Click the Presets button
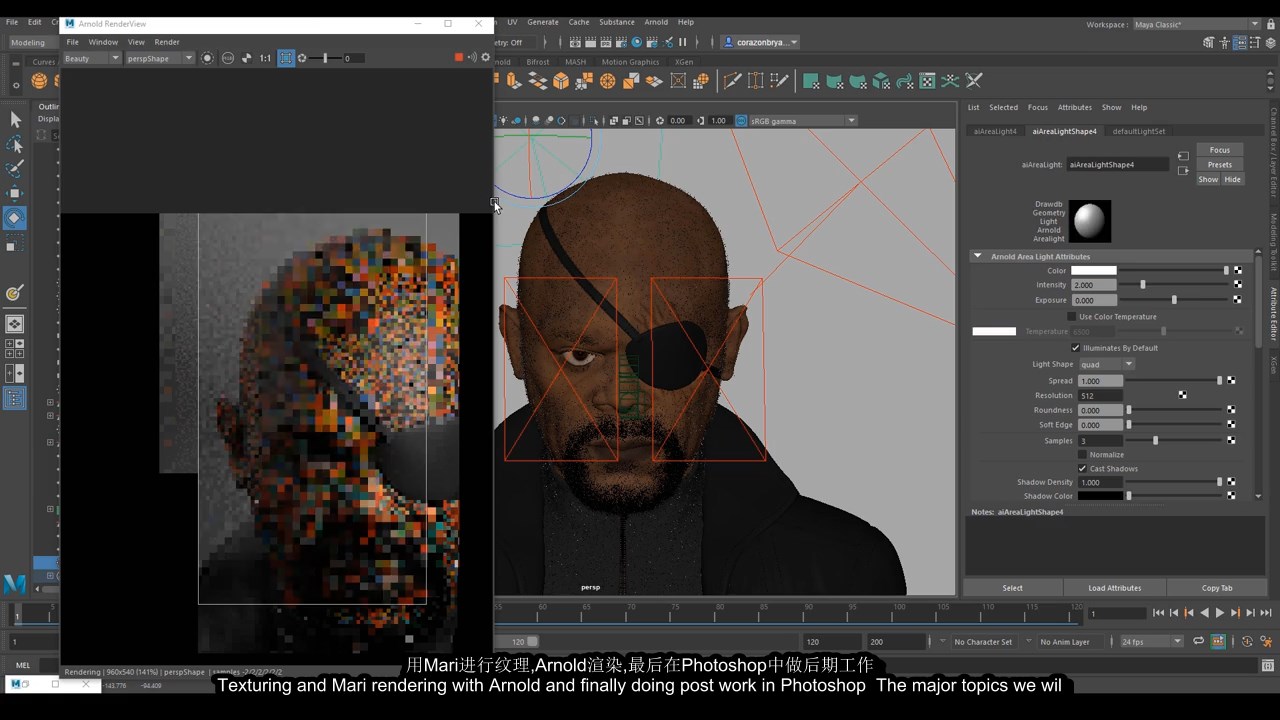Image resolution: width=1280 pixels, height=720 pixels. (1220, 164)
